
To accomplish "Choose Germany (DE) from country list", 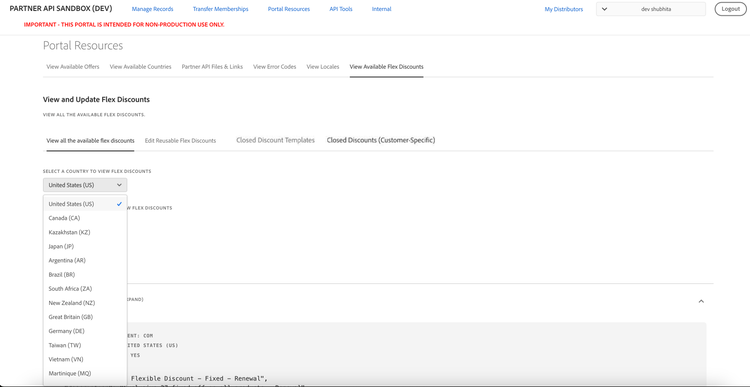I will tap(85, 331).
